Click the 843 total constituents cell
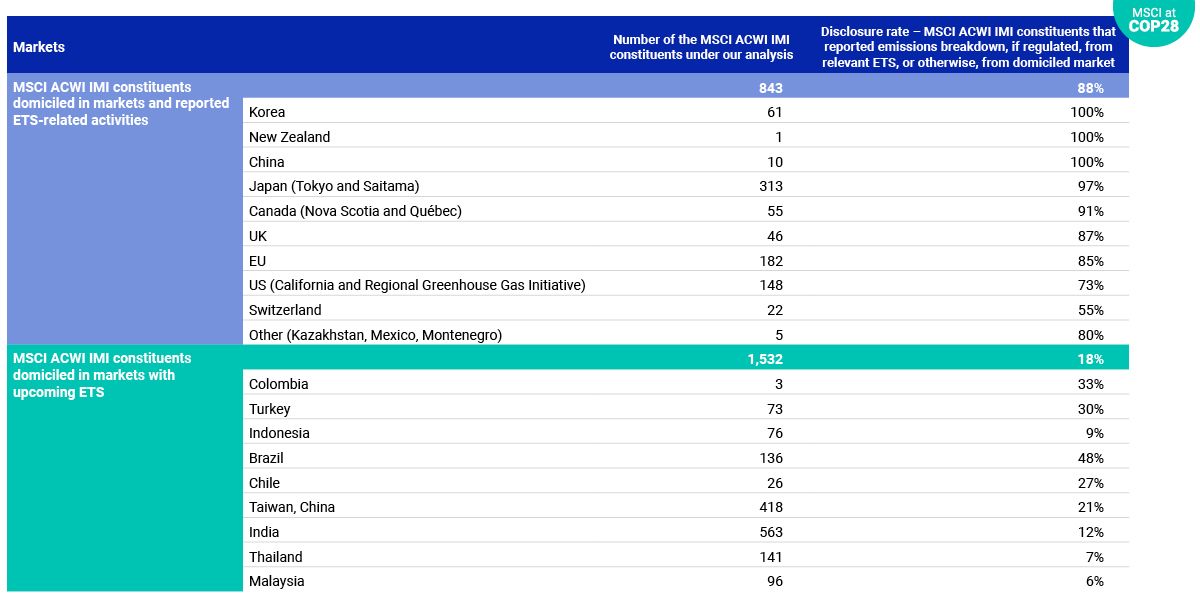Image resolution: width=1200 pixels, height=600 pixels. click(x=770, y=88)
